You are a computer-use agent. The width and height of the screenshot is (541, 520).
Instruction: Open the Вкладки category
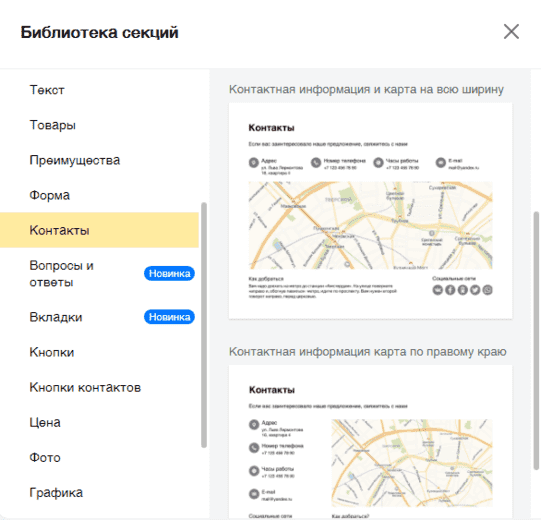(56, 317)
